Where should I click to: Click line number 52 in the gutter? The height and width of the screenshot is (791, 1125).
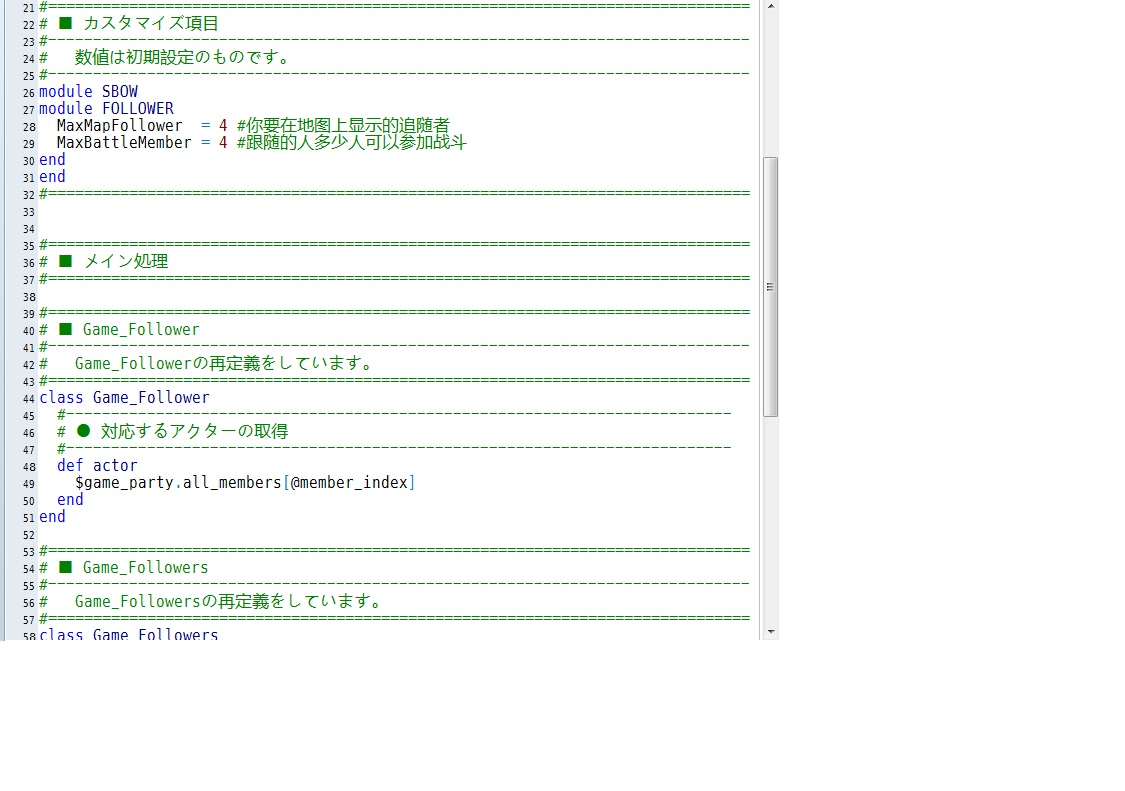(x=28, y=535)
